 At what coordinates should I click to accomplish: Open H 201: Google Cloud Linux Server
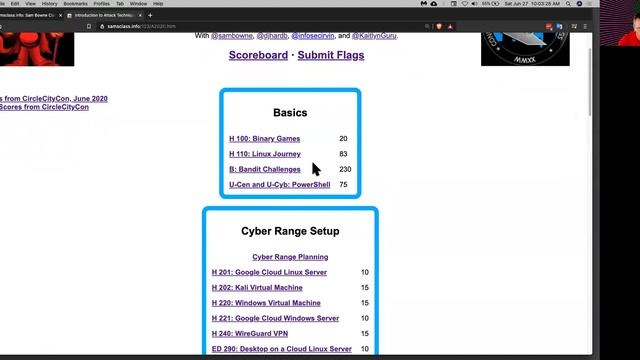click(x=269, y=272)
